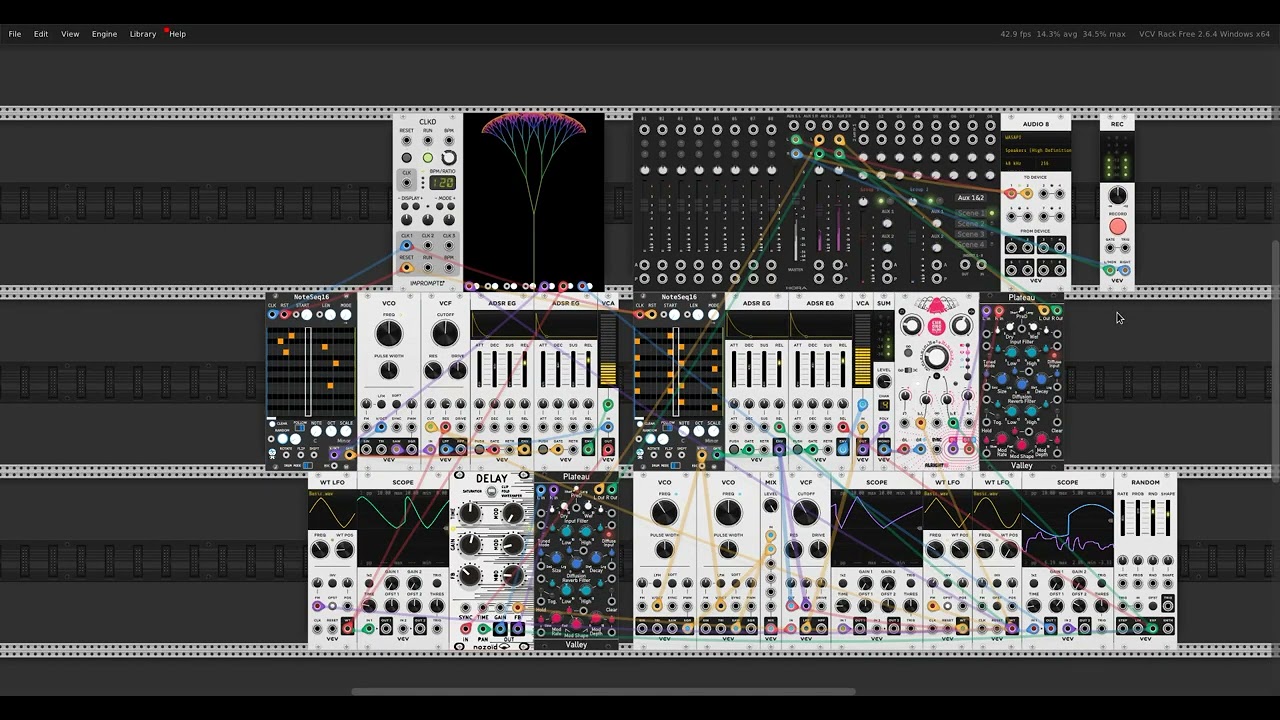
Task: Click the FREQ knob on bottom-left WT LFO
Action: coord(320,550)
